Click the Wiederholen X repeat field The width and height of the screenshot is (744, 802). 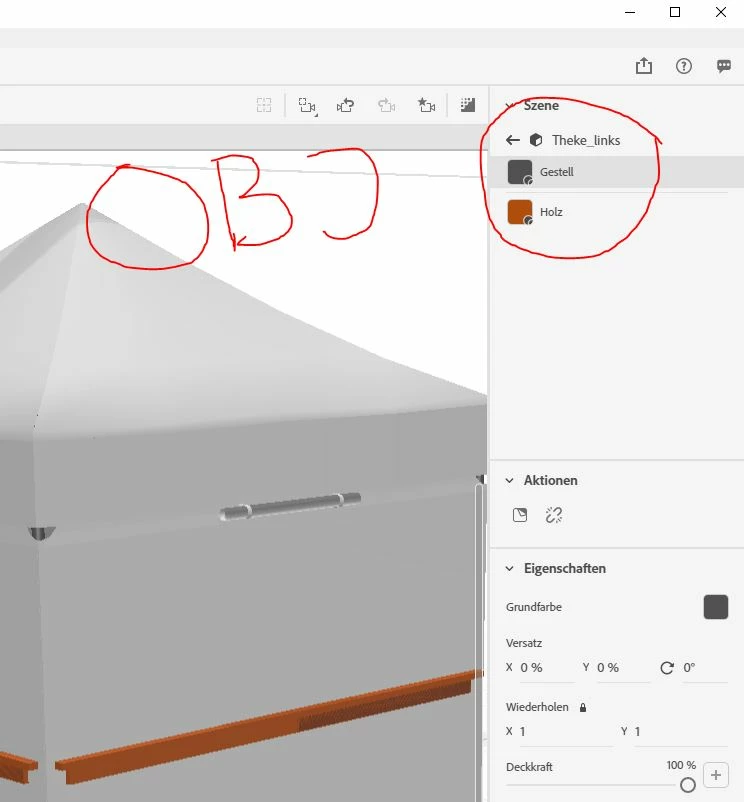click(566, 732)
